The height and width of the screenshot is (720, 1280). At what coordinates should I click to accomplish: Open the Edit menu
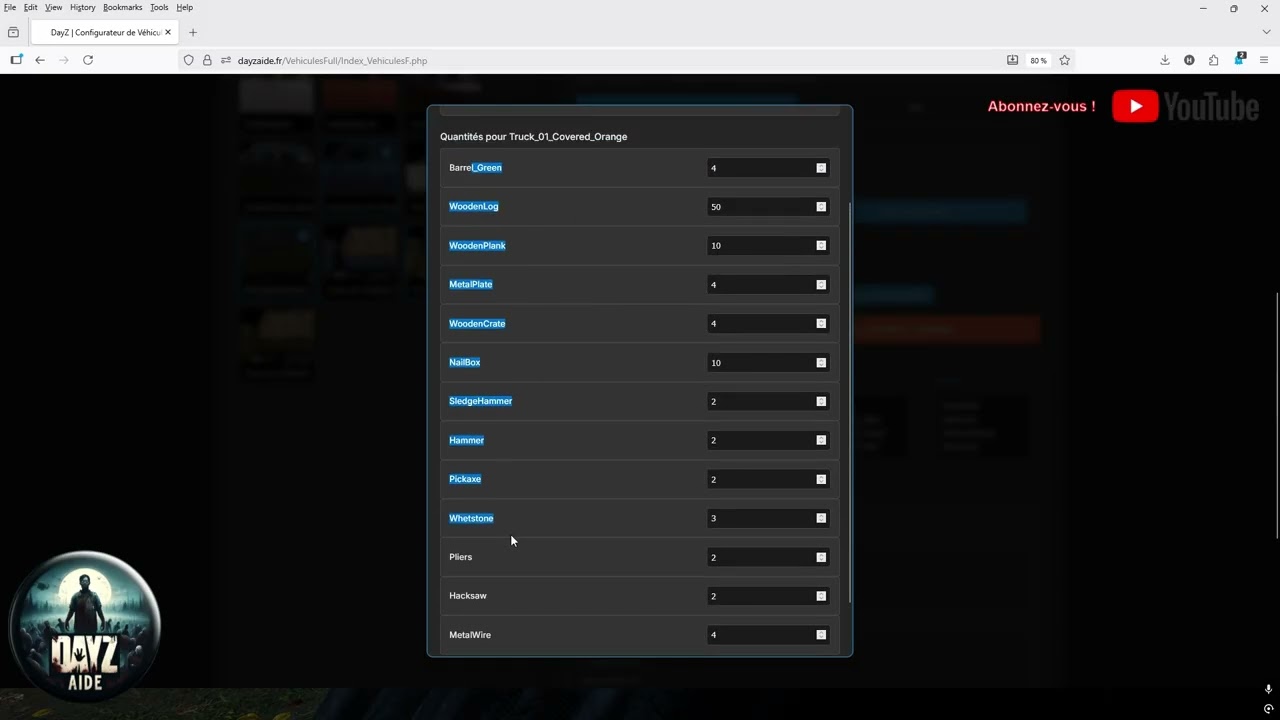click(31, 7)
